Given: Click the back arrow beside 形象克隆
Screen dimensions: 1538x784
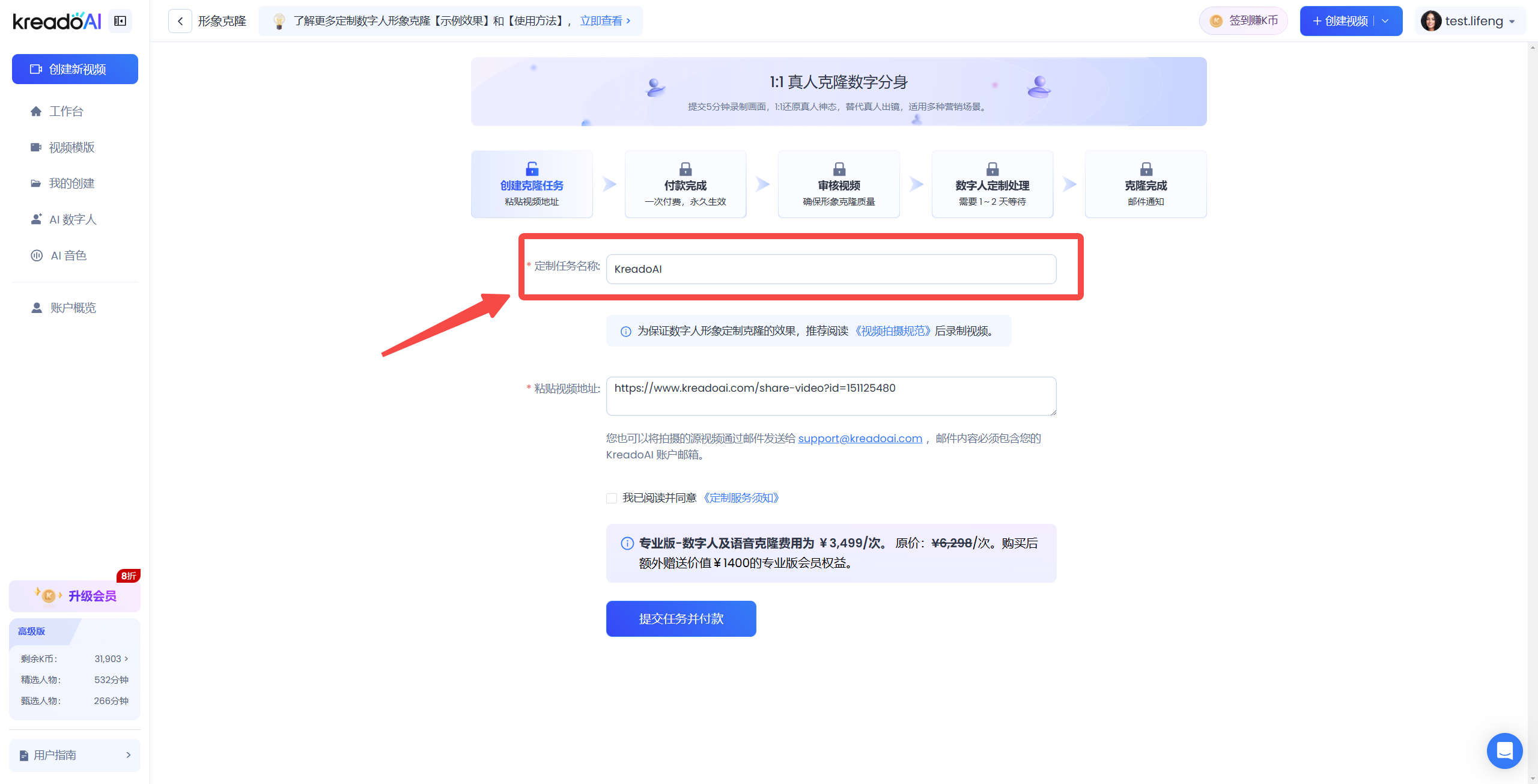Looking at the screenshot, I should (x=180, y=21).
